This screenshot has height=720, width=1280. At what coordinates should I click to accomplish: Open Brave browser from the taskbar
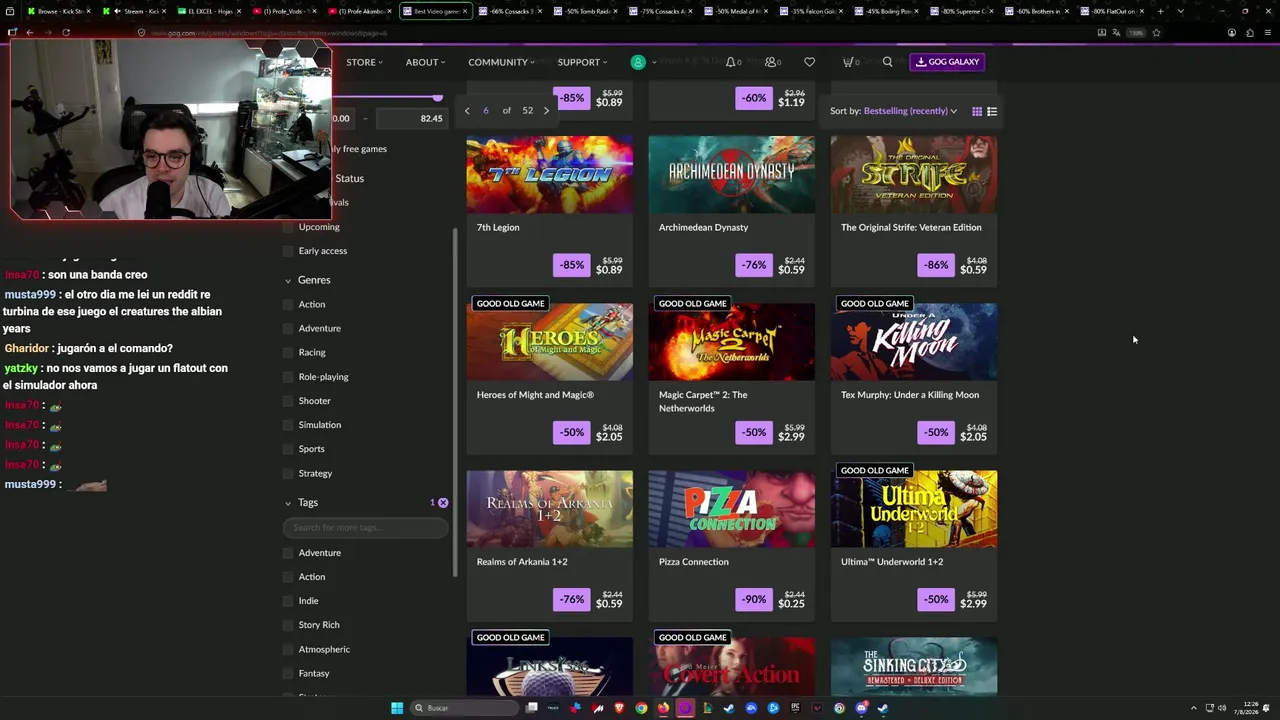(619, 708)
